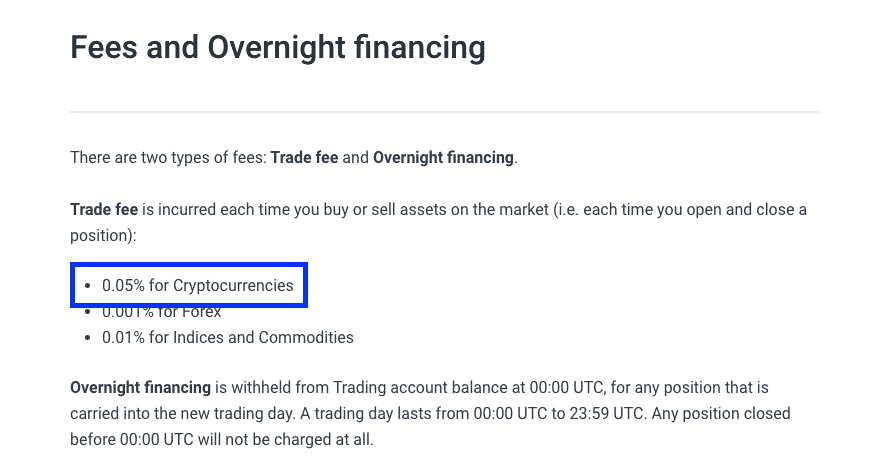Click the word "Forex" in the second bullet
This screenshot has height=469, width=869.
pos(200,312)
